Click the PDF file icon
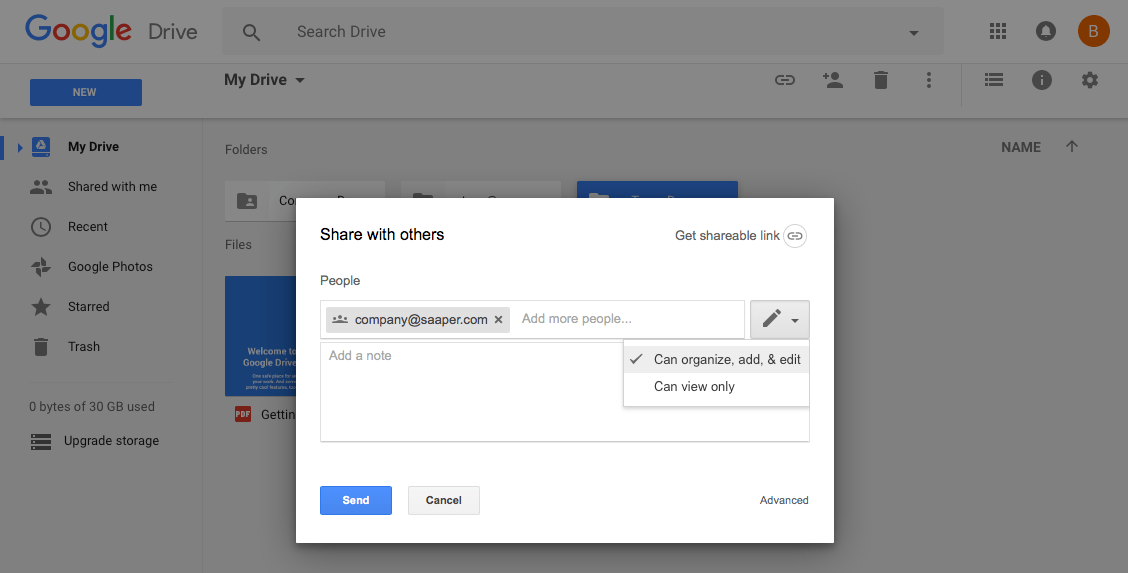The image size is (1128, 573). (x=243, y=414)
